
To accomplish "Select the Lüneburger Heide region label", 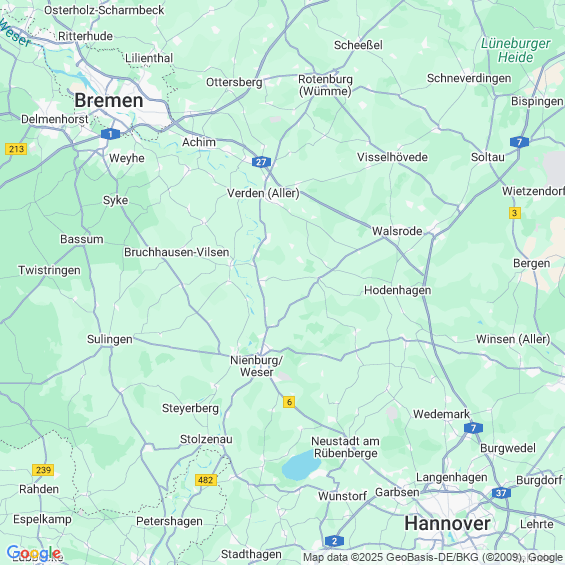I will (x=516, y=50).
